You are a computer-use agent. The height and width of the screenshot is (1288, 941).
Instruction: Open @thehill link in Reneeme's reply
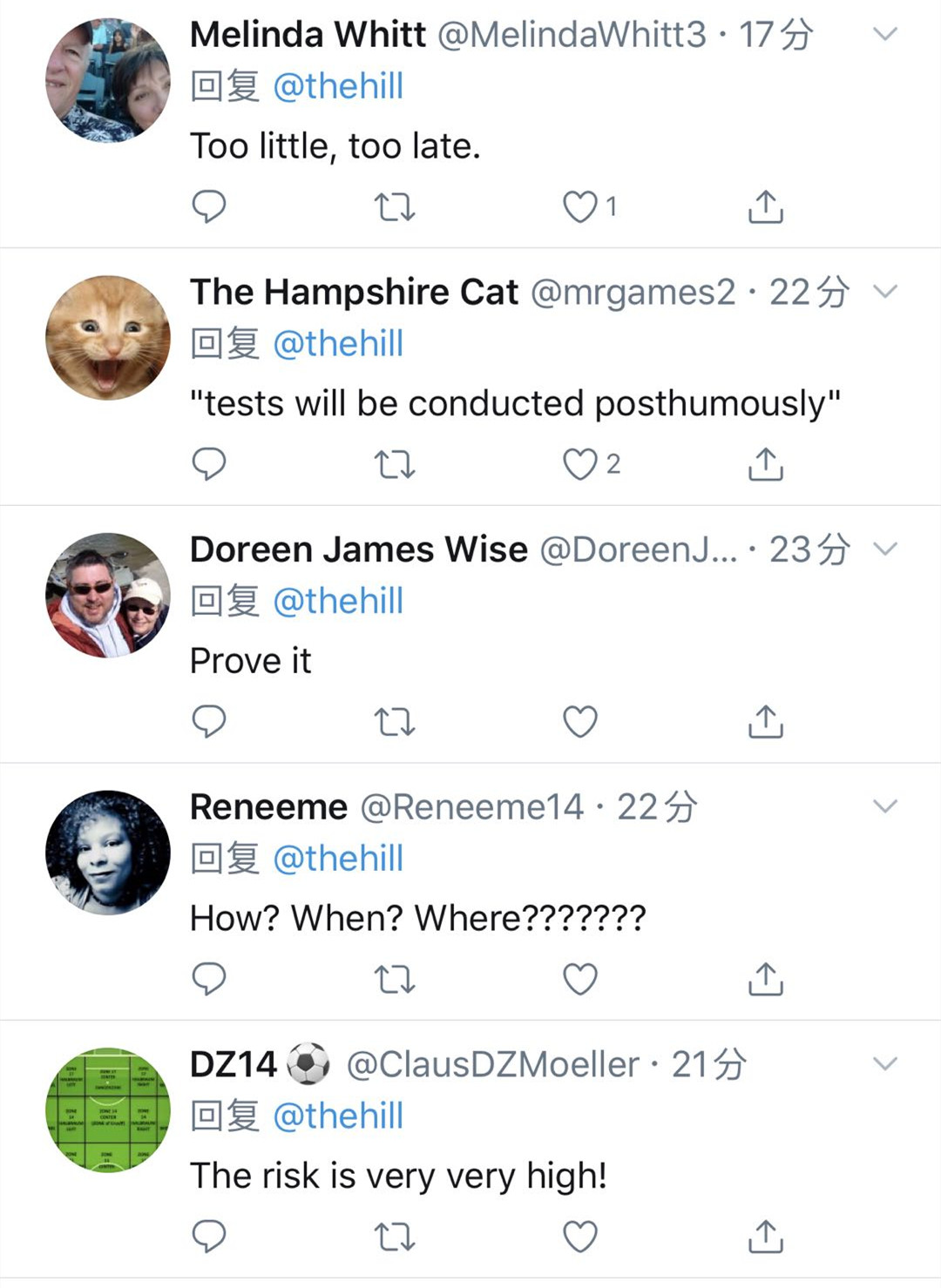[x=338, y=859]
